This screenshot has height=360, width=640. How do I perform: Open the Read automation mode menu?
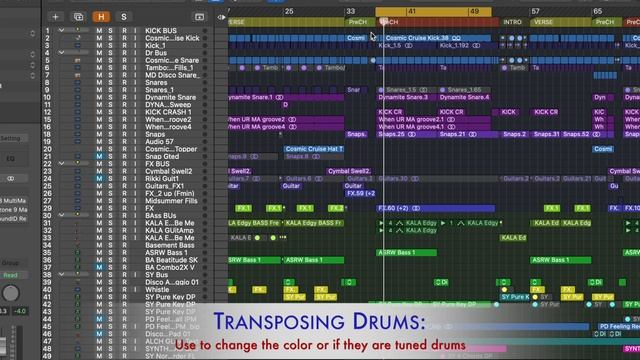11,275
